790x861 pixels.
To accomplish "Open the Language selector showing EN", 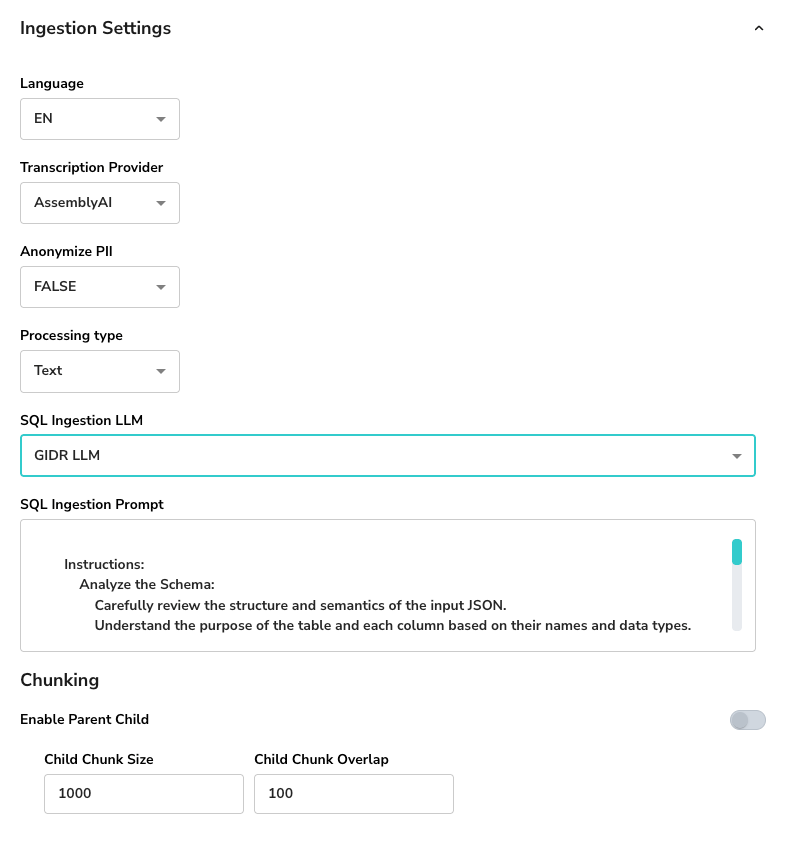I will point(100,118).
